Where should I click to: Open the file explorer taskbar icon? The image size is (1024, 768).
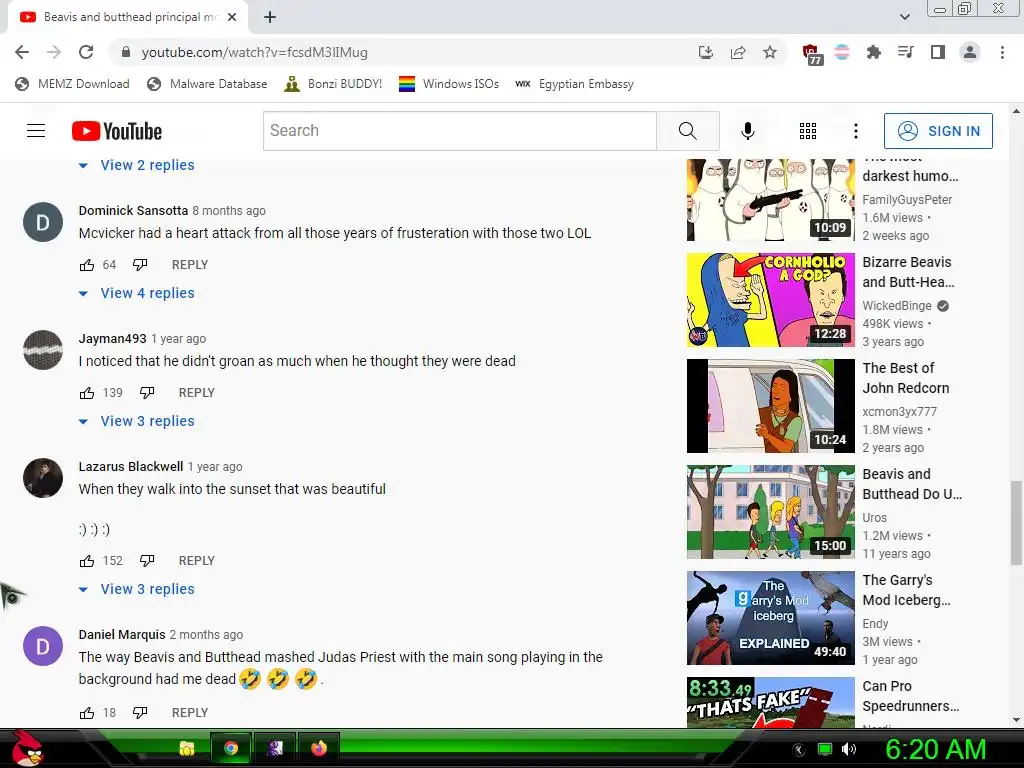click(187, 748)
